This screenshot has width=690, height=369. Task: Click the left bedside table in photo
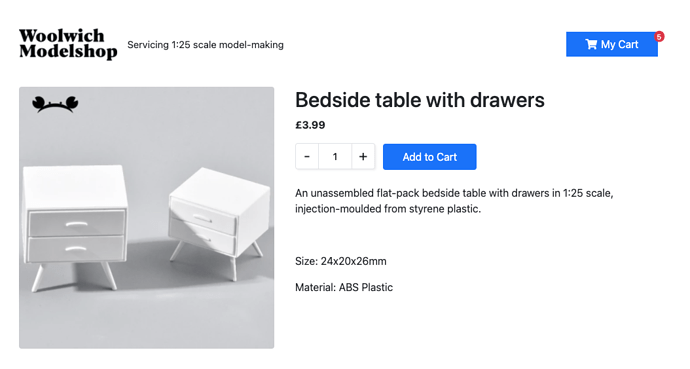coord(75,227)
